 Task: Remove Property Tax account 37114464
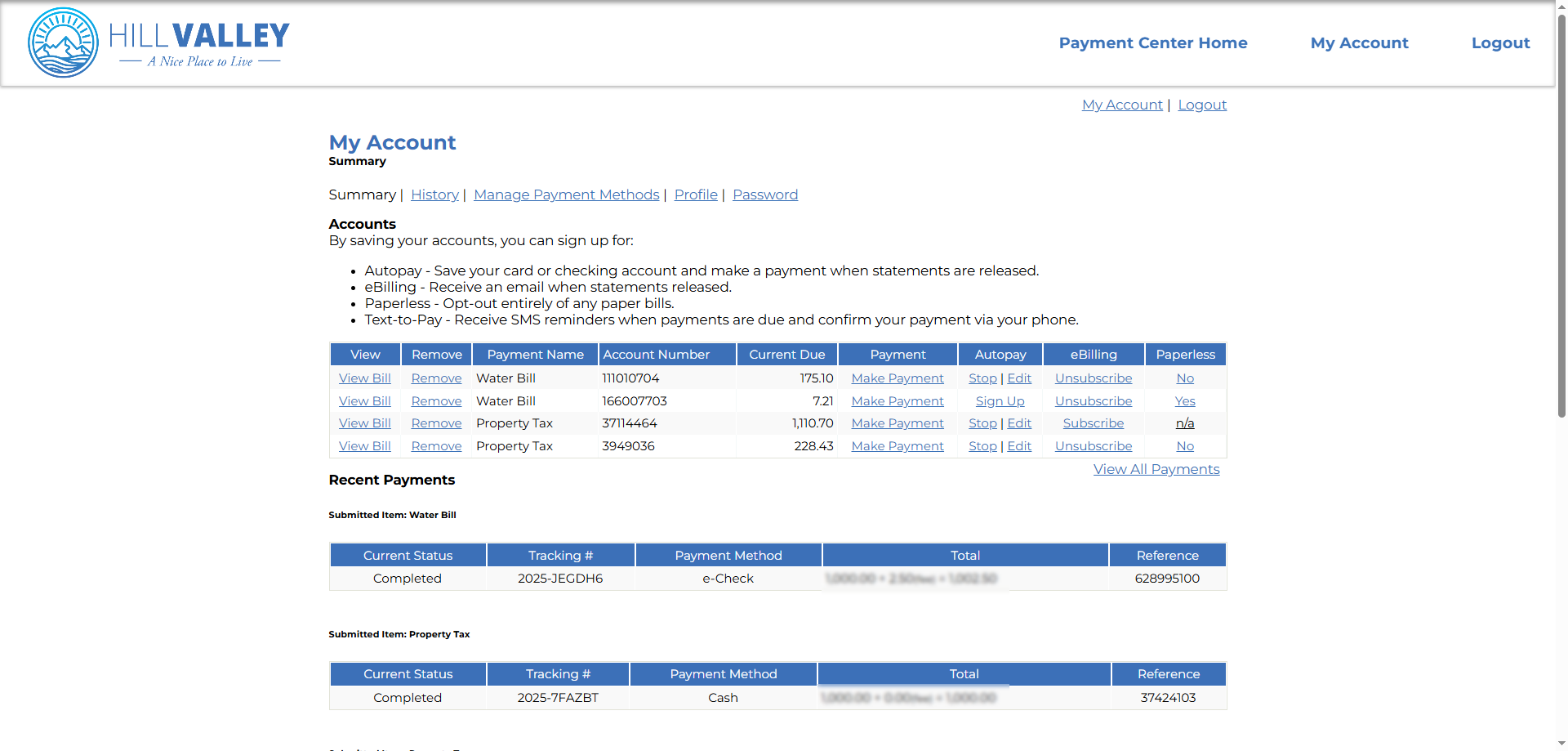pyautogui.click(x=436, y=423)
